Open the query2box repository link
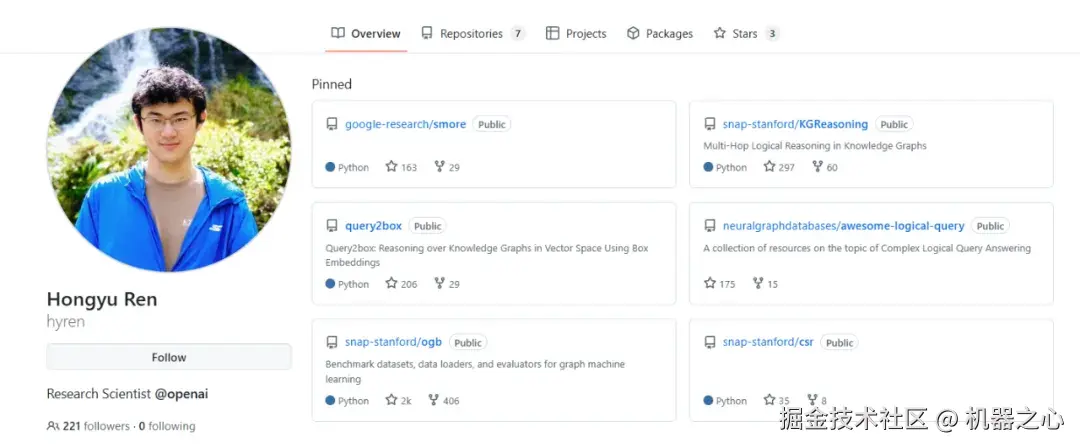This screenshot has width=1080, height=448. pyautogui.click(x=373, y=225)
